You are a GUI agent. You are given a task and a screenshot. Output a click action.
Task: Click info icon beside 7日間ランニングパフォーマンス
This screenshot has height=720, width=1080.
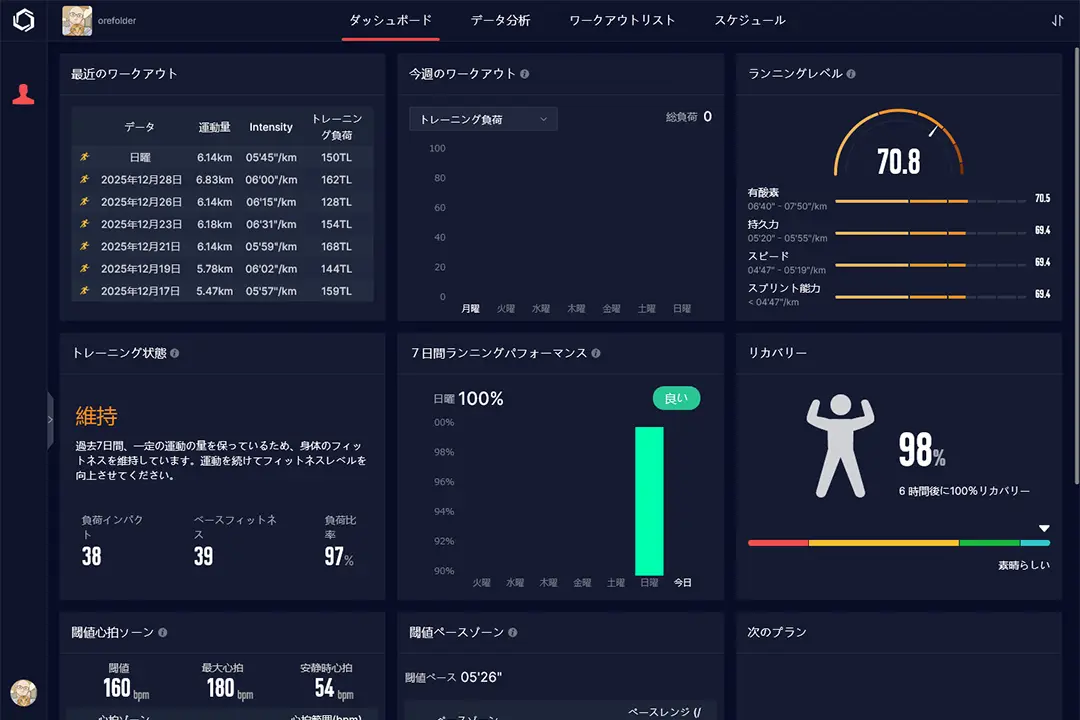pyautogui.click(x=596, y=353)
